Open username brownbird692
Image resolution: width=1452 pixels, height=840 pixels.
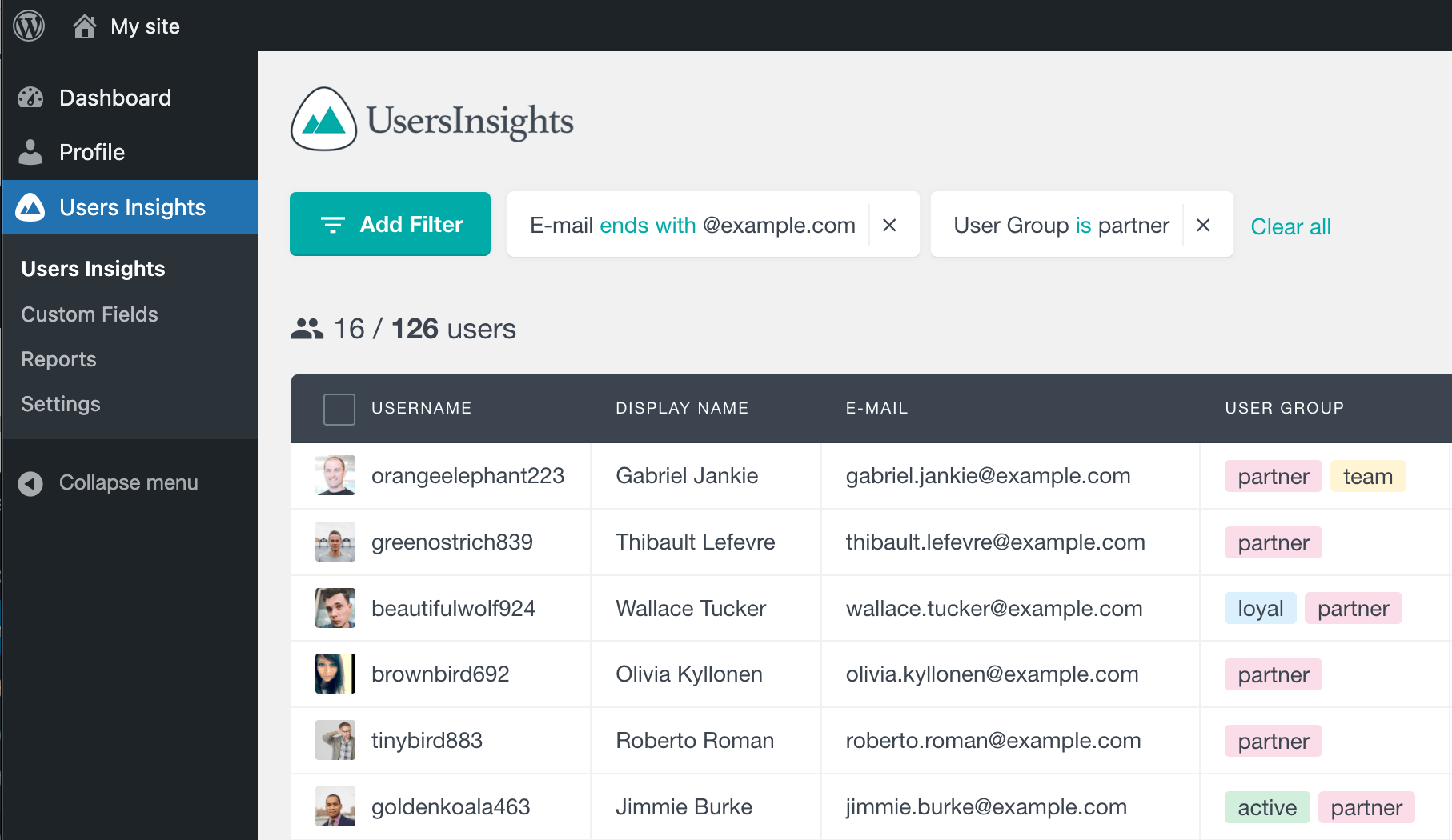click(440, 674)
